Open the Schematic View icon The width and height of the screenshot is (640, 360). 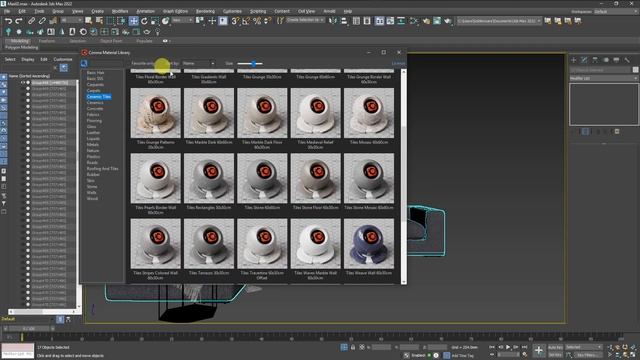pyautogui.click(x=401, y=21)
